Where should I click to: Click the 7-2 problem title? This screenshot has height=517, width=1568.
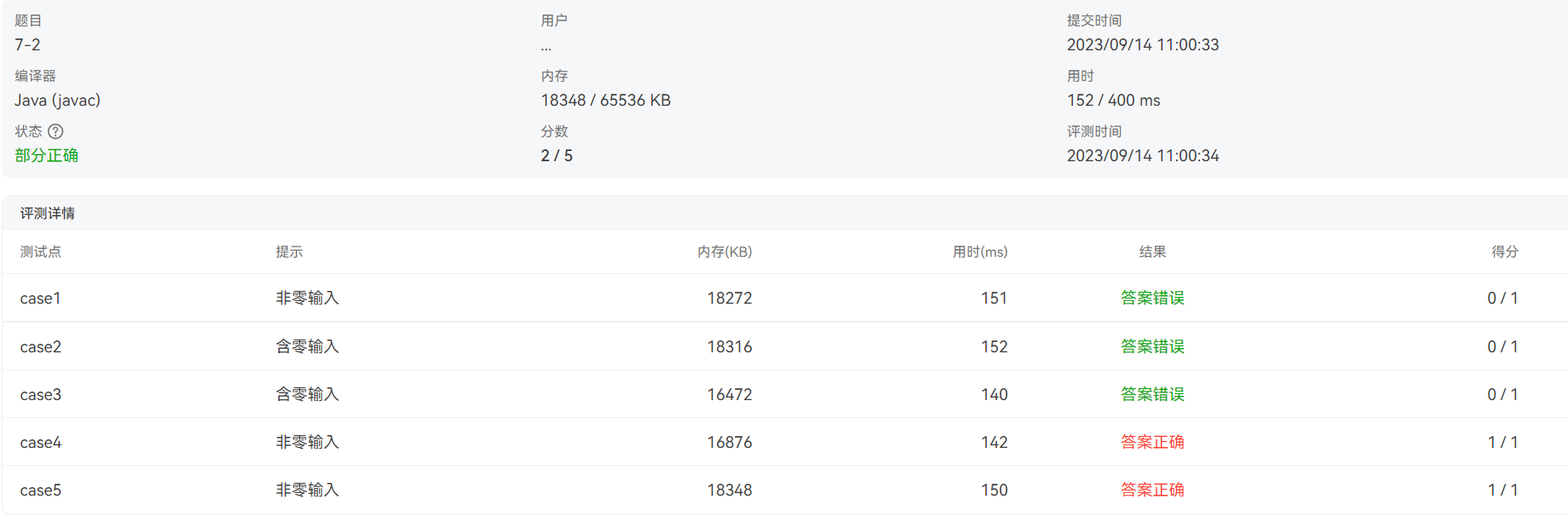pos(27,44)
